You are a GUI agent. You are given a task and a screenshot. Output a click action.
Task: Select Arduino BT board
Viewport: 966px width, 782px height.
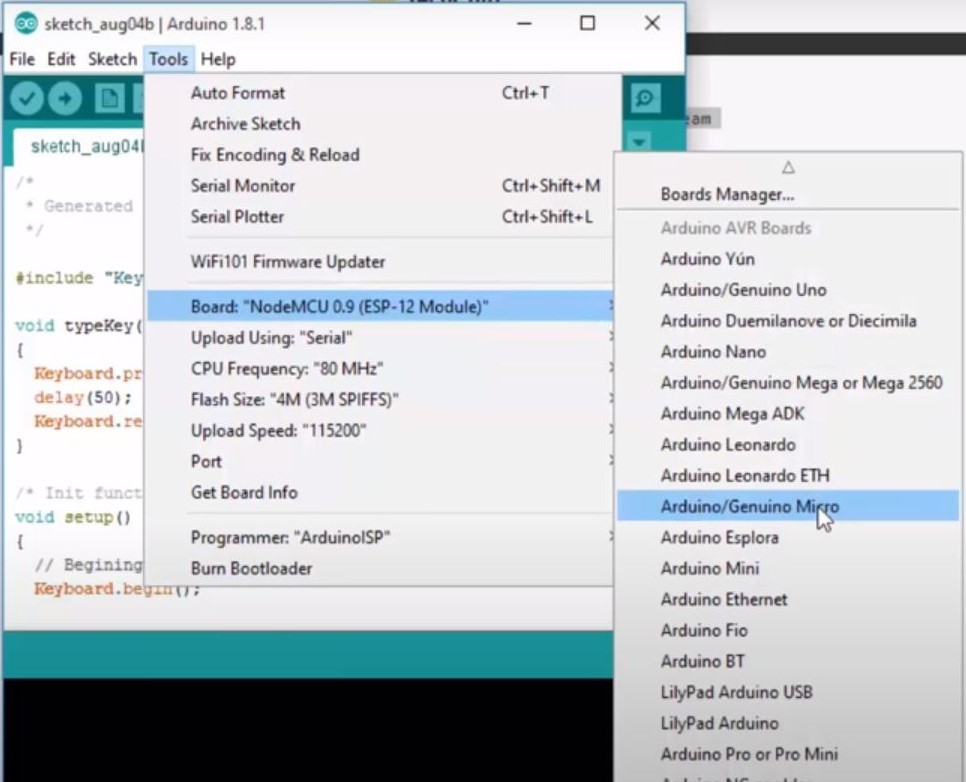click(788, 661)
